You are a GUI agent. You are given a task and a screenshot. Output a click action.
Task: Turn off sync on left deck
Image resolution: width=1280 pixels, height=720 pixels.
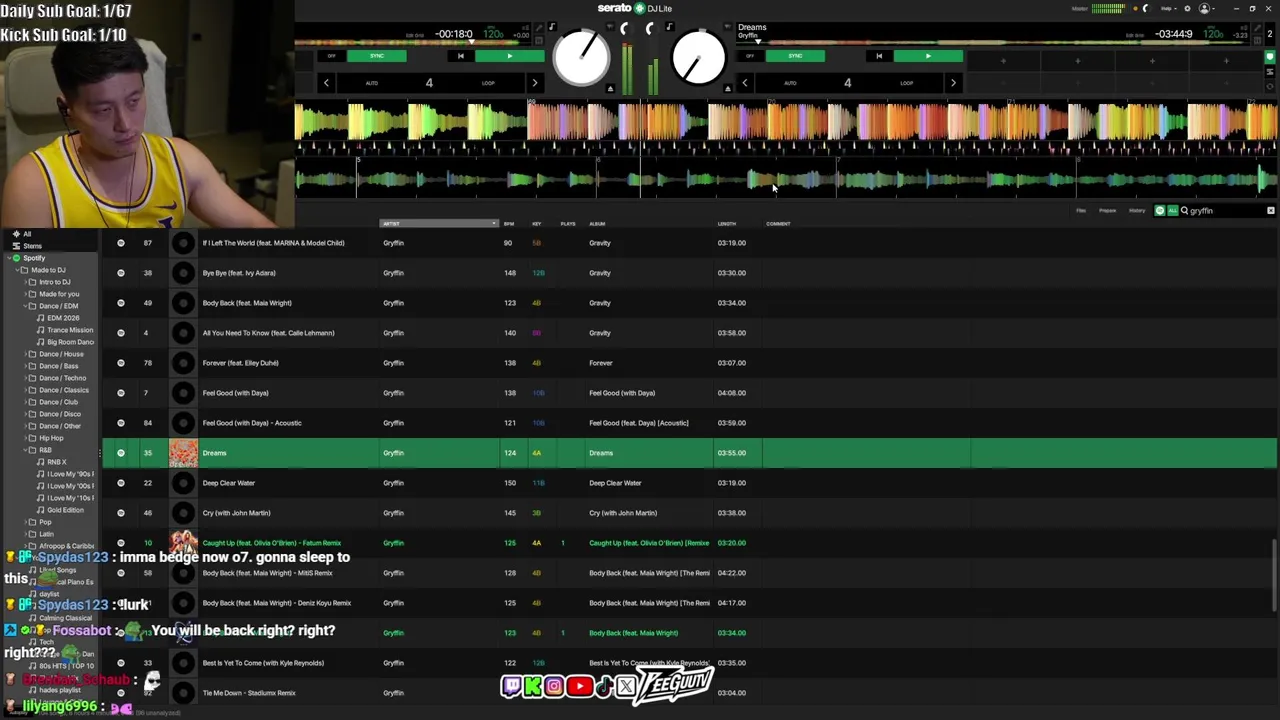(x=332, y=56)
